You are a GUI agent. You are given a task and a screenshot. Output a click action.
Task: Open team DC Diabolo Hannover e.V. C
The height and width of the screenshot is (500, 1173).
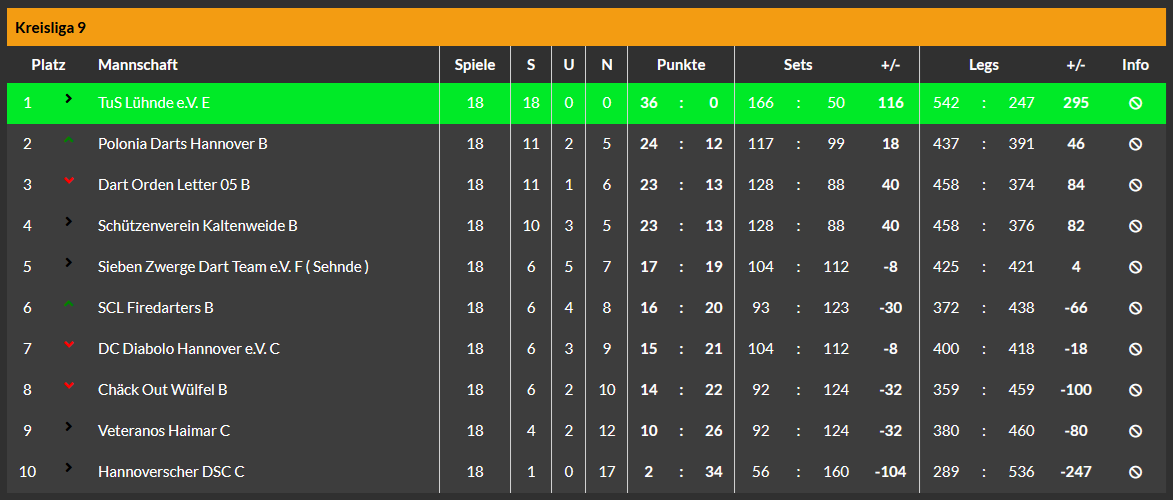pos(189,349)
